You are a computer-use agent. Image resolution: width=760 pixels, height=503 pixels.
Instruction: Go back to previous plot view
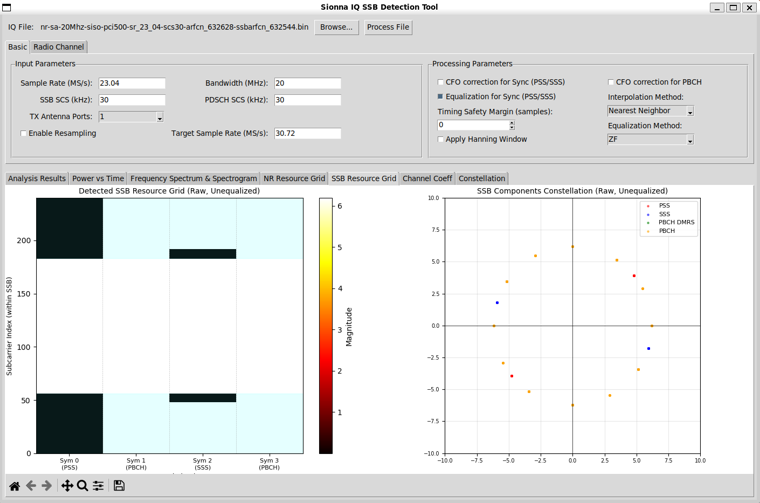[31, 486]
